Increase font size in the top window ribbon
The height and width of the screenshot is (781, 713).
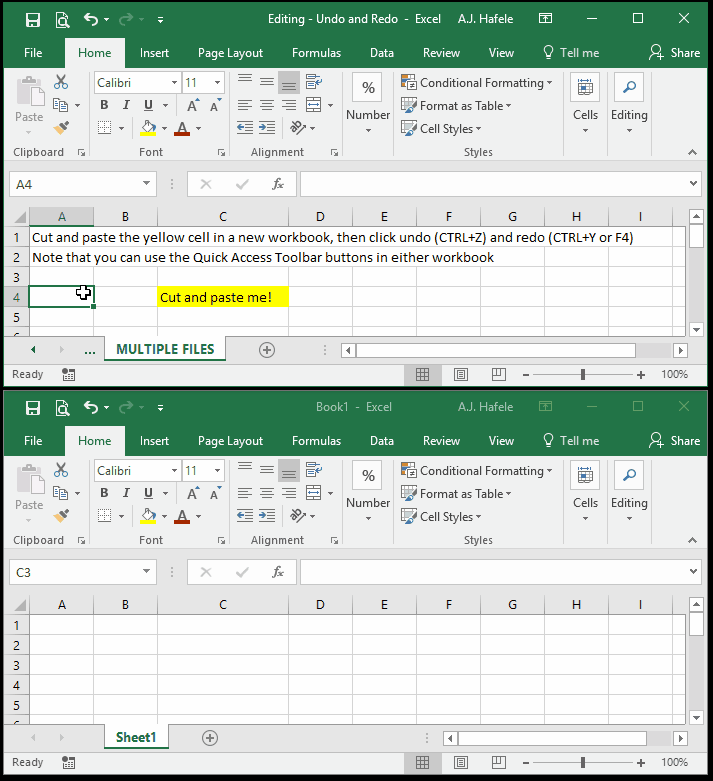[193, 105]
